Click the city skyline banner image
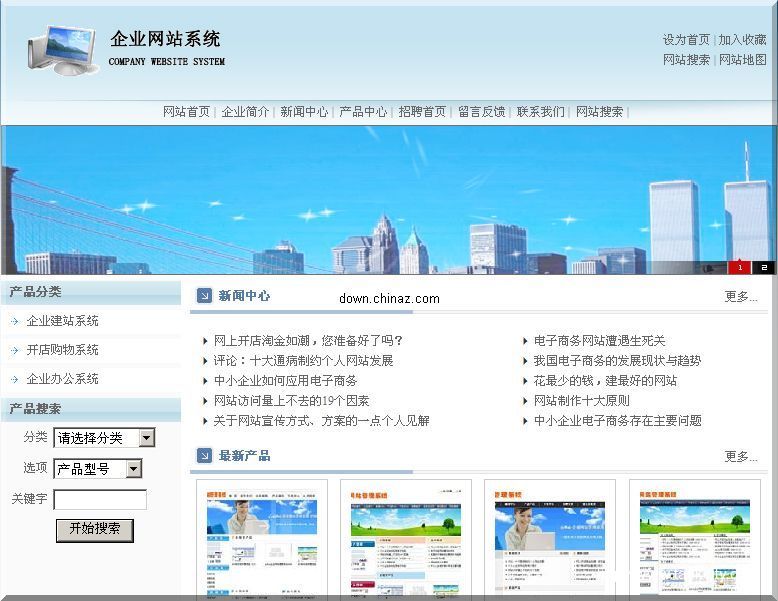Image resolution: width=778 pixels, height=601 pixels. [x=389, y=200]
